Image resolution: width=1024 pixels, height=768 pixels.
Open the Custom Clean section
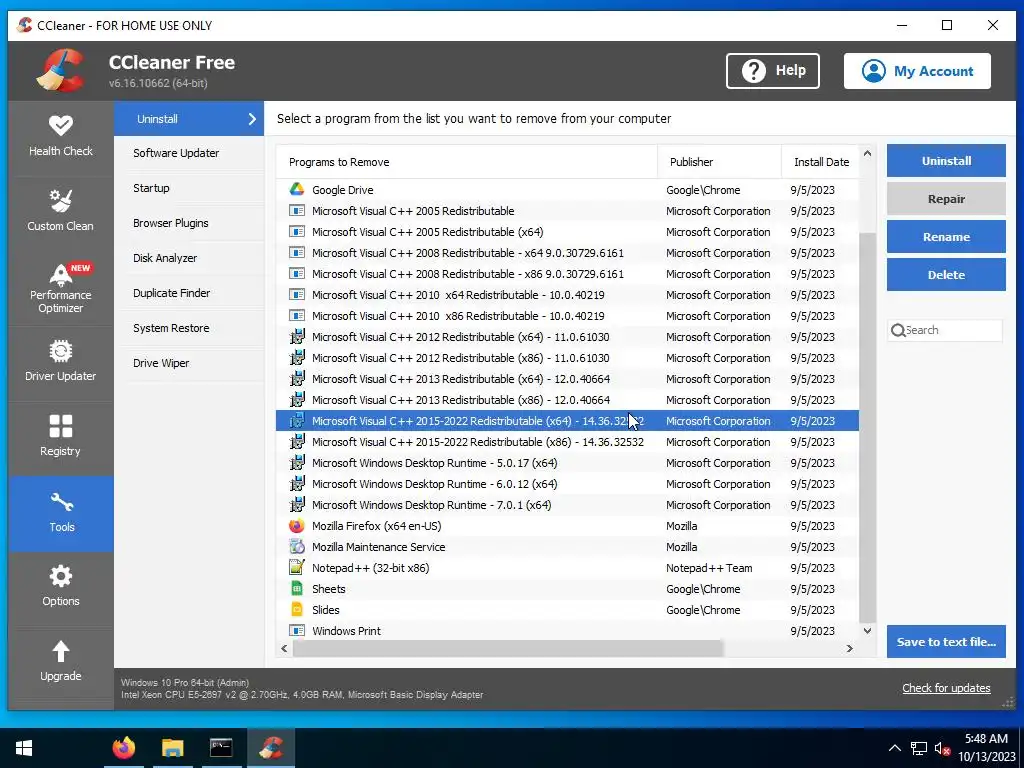(x=61, y=213)
